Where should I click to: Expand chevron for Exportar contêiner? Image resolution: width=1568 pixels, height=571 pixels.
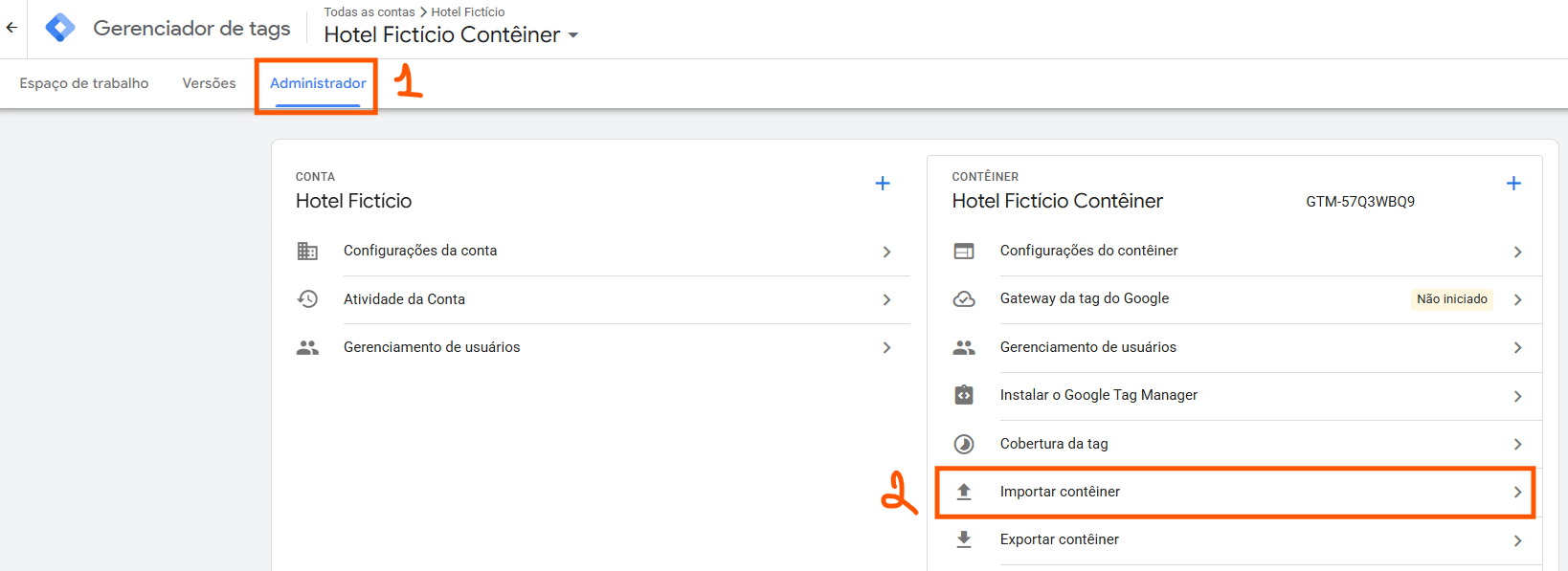tap(1517, 540)
